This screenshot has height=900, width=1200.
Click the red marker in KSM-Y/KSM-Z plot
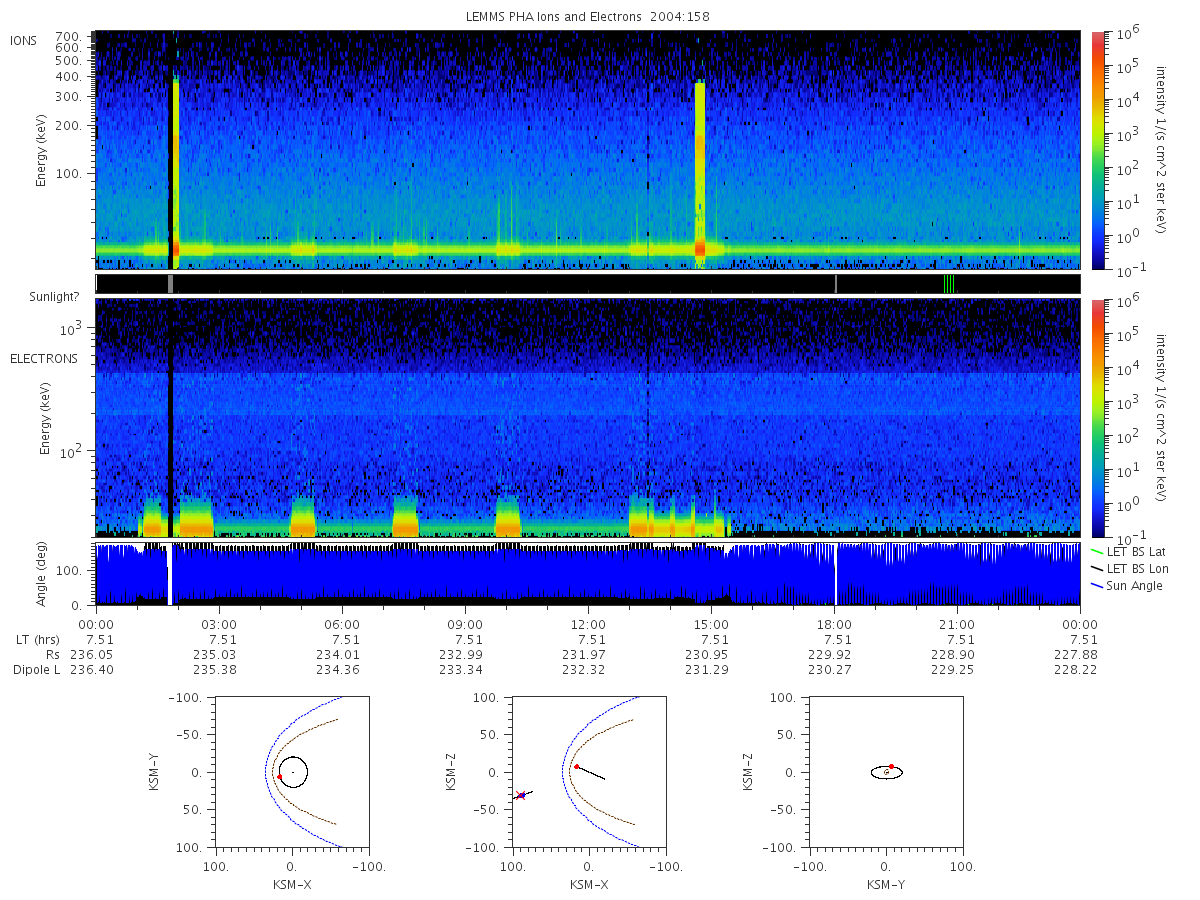[891, 766]
